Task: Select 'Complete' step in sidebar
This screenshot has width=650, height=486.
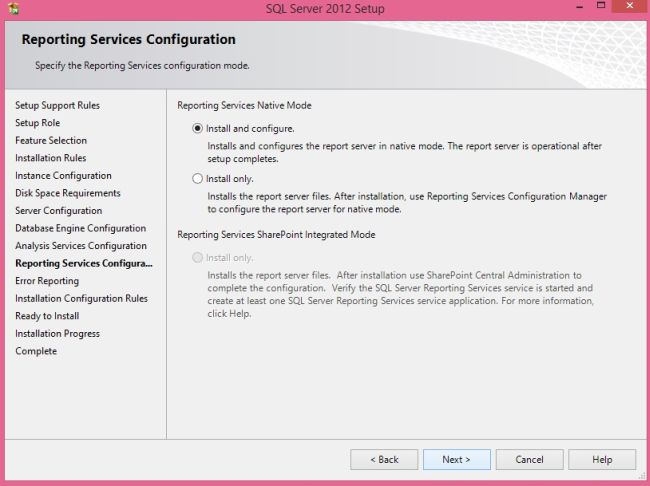Action: point(36,351)
